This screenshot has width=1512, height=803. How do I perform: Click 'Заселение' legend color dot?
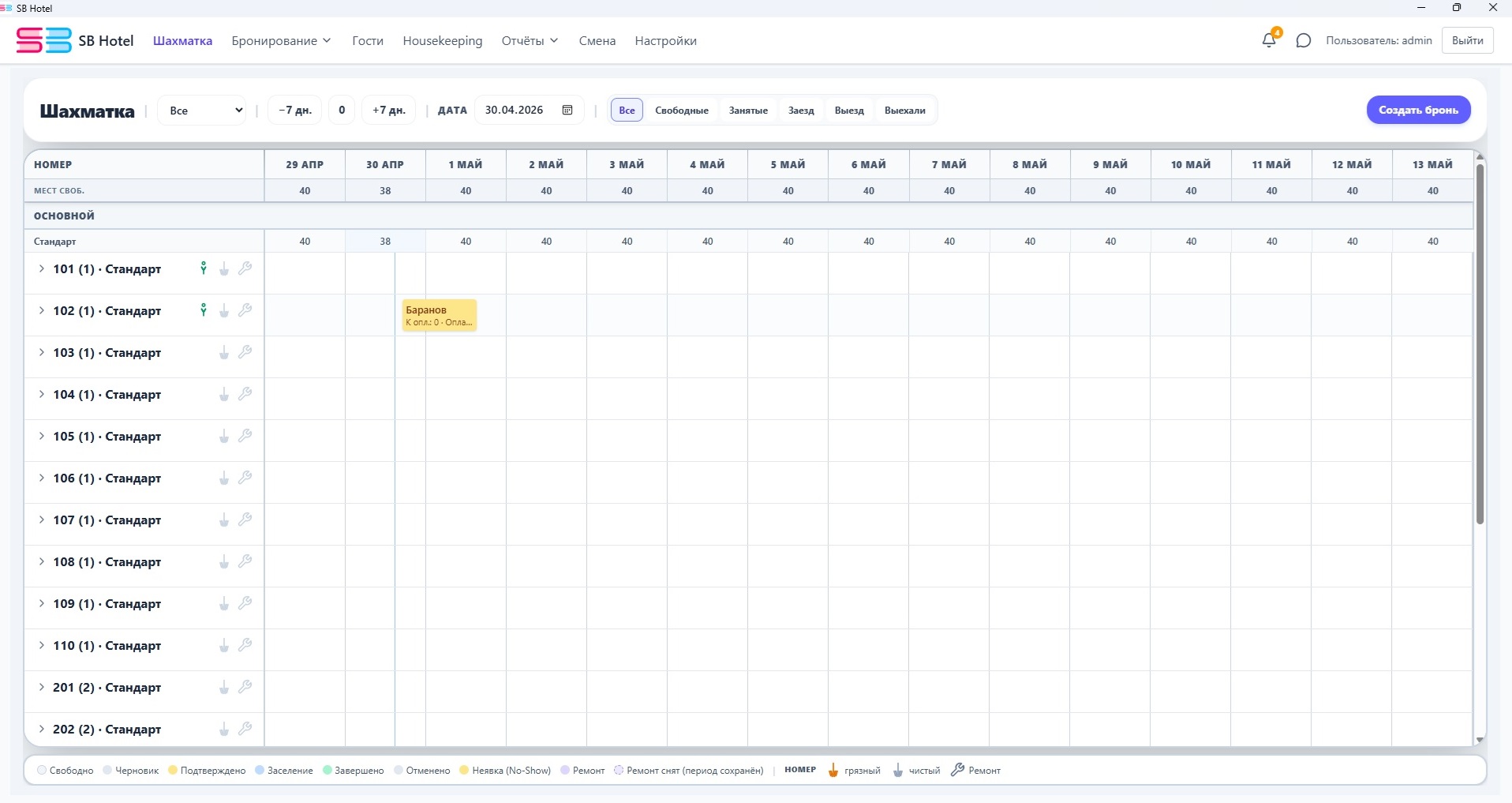[x=260, y=771]
